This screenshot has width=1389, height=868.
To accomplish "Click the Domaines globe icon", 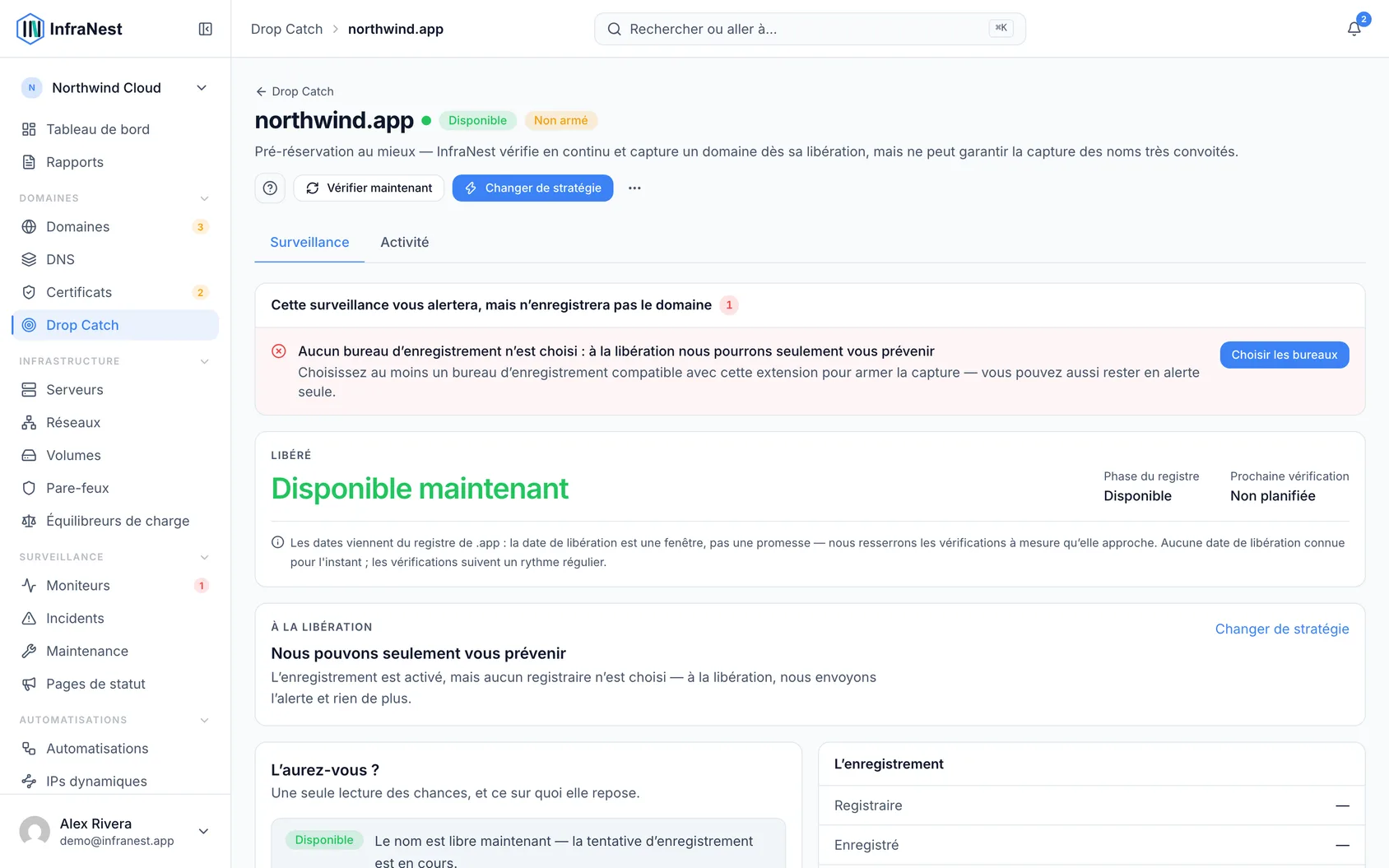I will [x=29, y=226].
